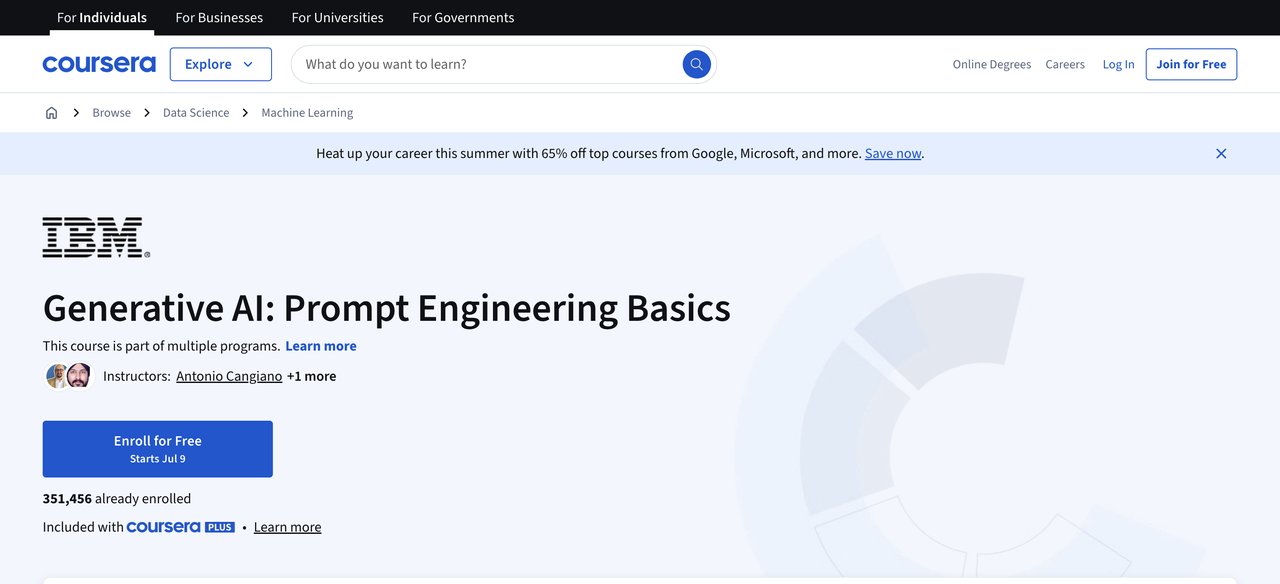This screenshot has width=1280, height=584.
Task: Click the search input field
Action: coord(480,63)
